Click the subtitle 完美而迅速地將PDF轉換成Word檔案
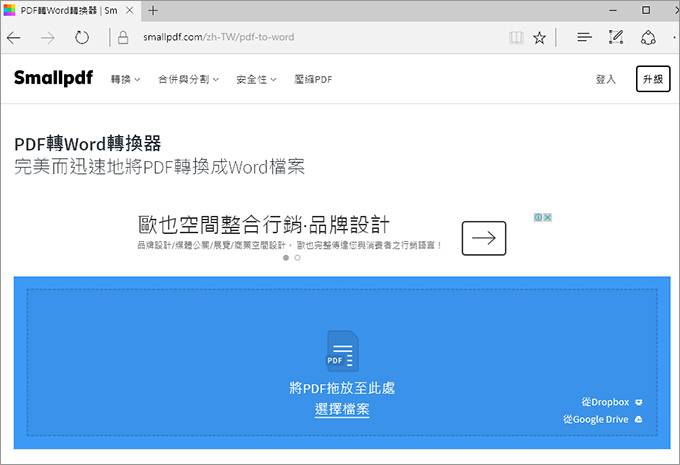 click(160, 167)
